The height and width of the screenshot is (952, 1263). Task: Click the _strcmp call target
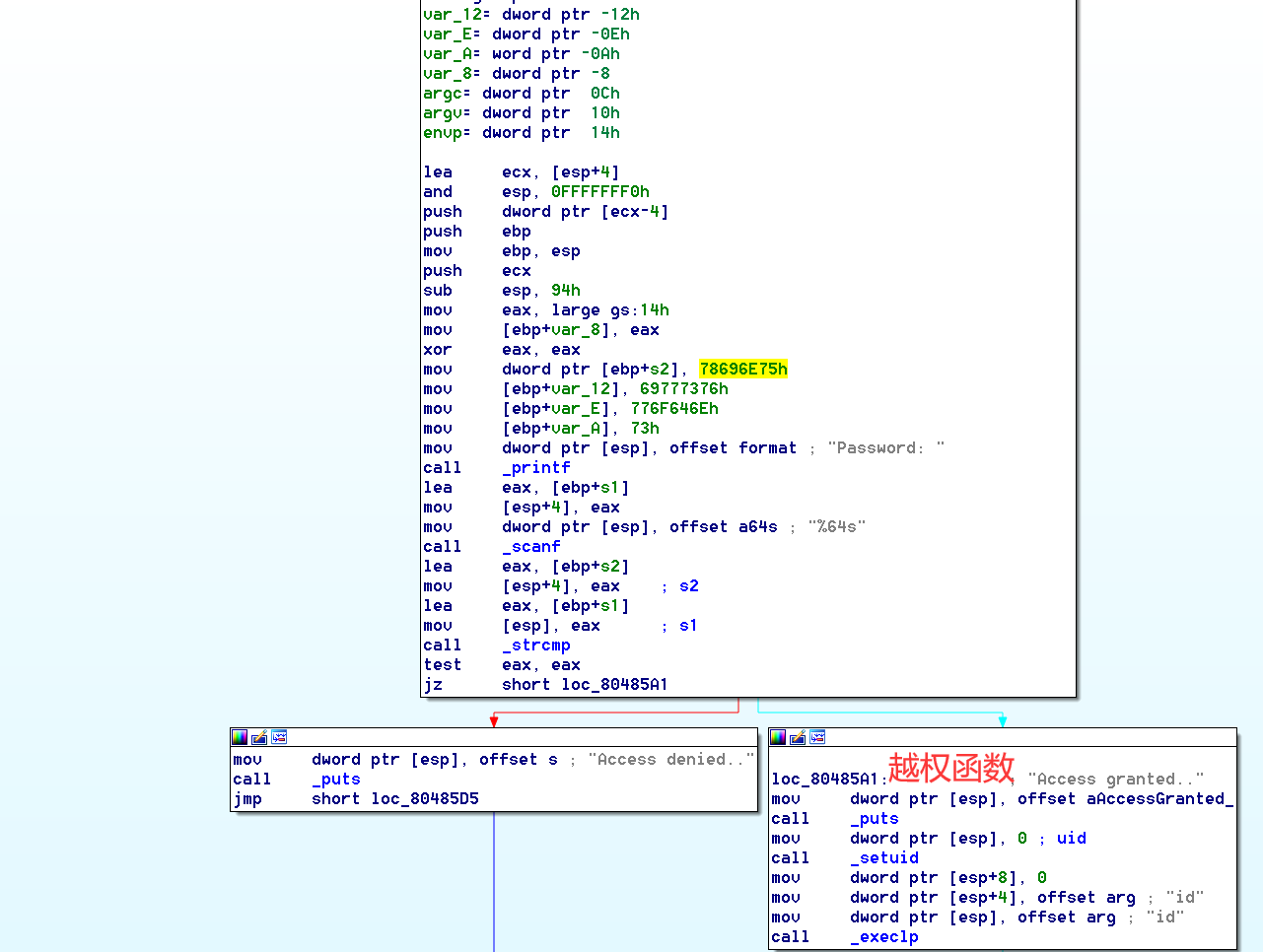(x=536, y=646)
